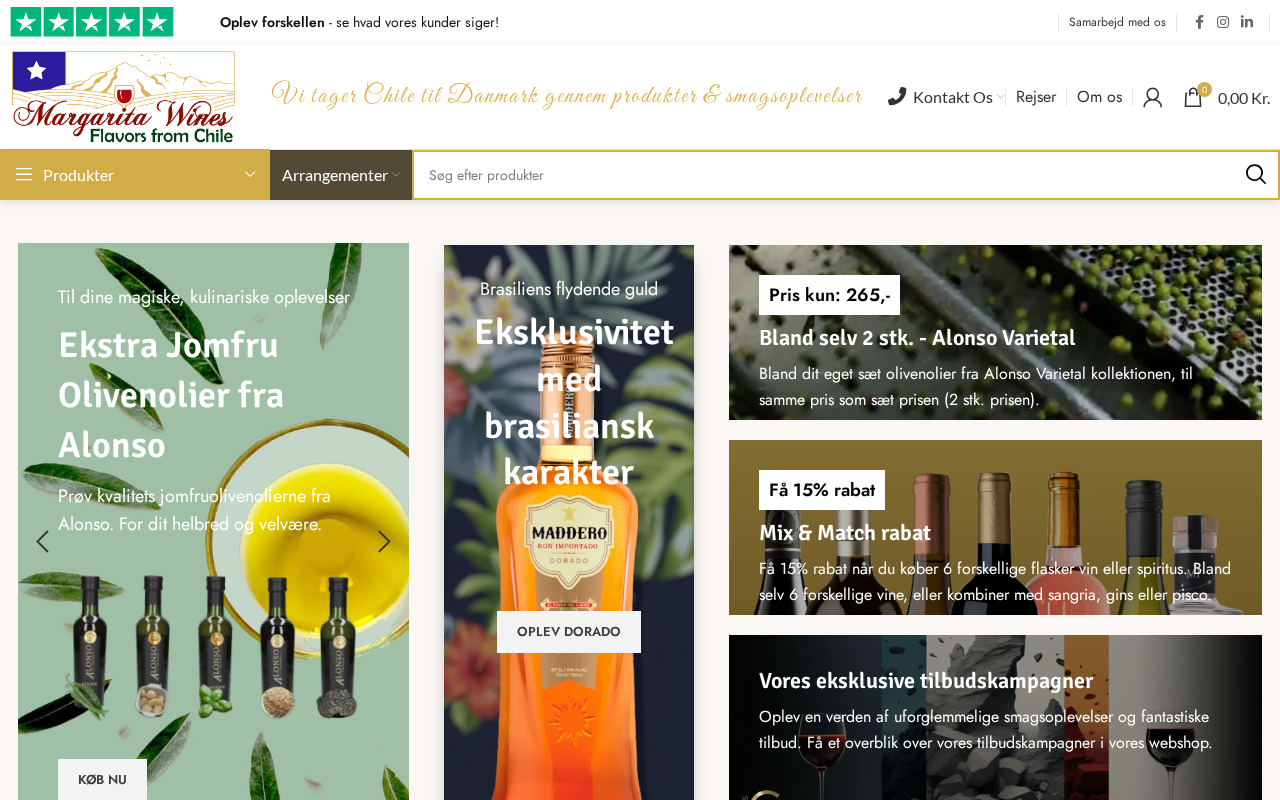Click the phone icon beside Kontakt Os
The image size is (1280, 800).
point(897,96)
